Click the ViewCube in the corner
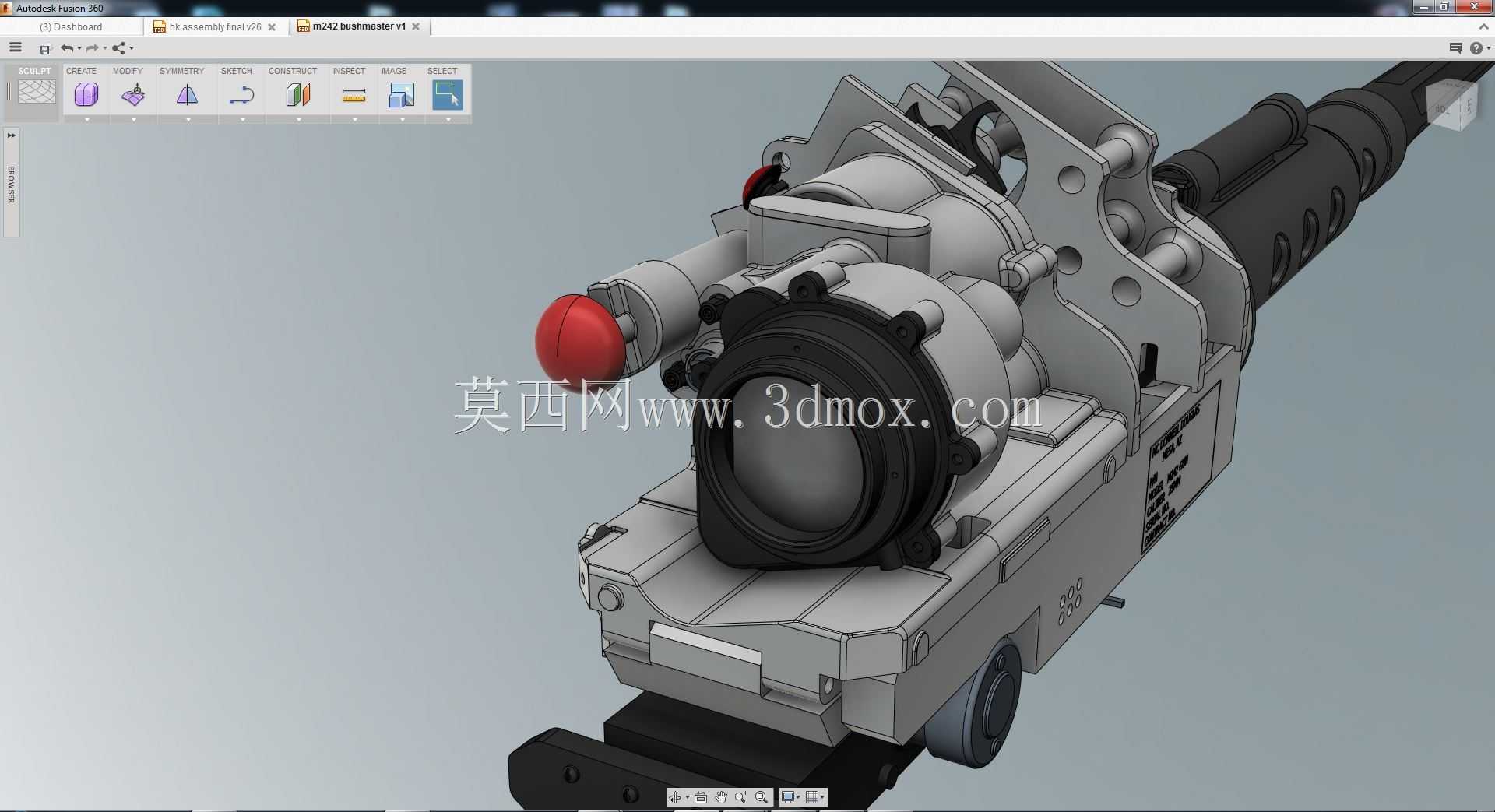Screen dimensions: 1495x812 tap(1451, 106)
